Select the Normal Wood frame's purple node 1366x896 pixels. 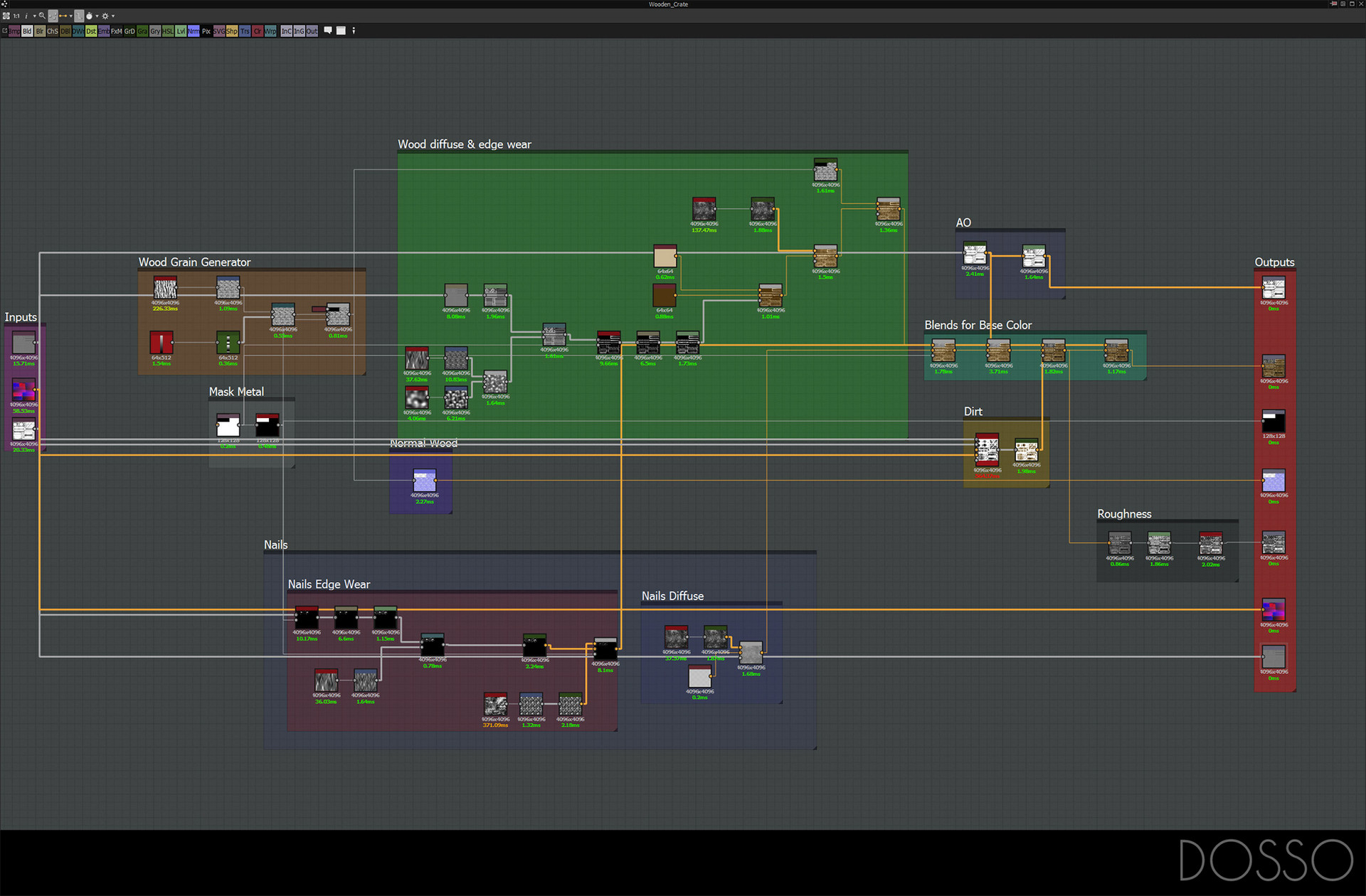click(x=425, y=480)
